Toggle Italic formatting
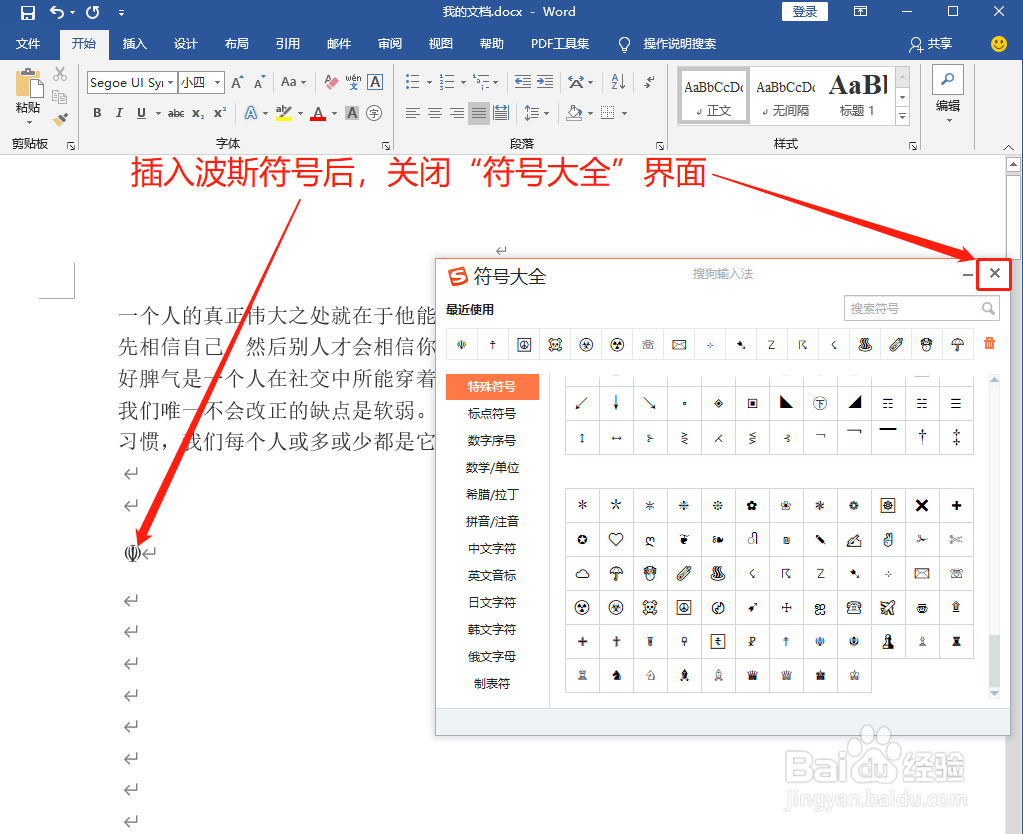 pos(119,113)
